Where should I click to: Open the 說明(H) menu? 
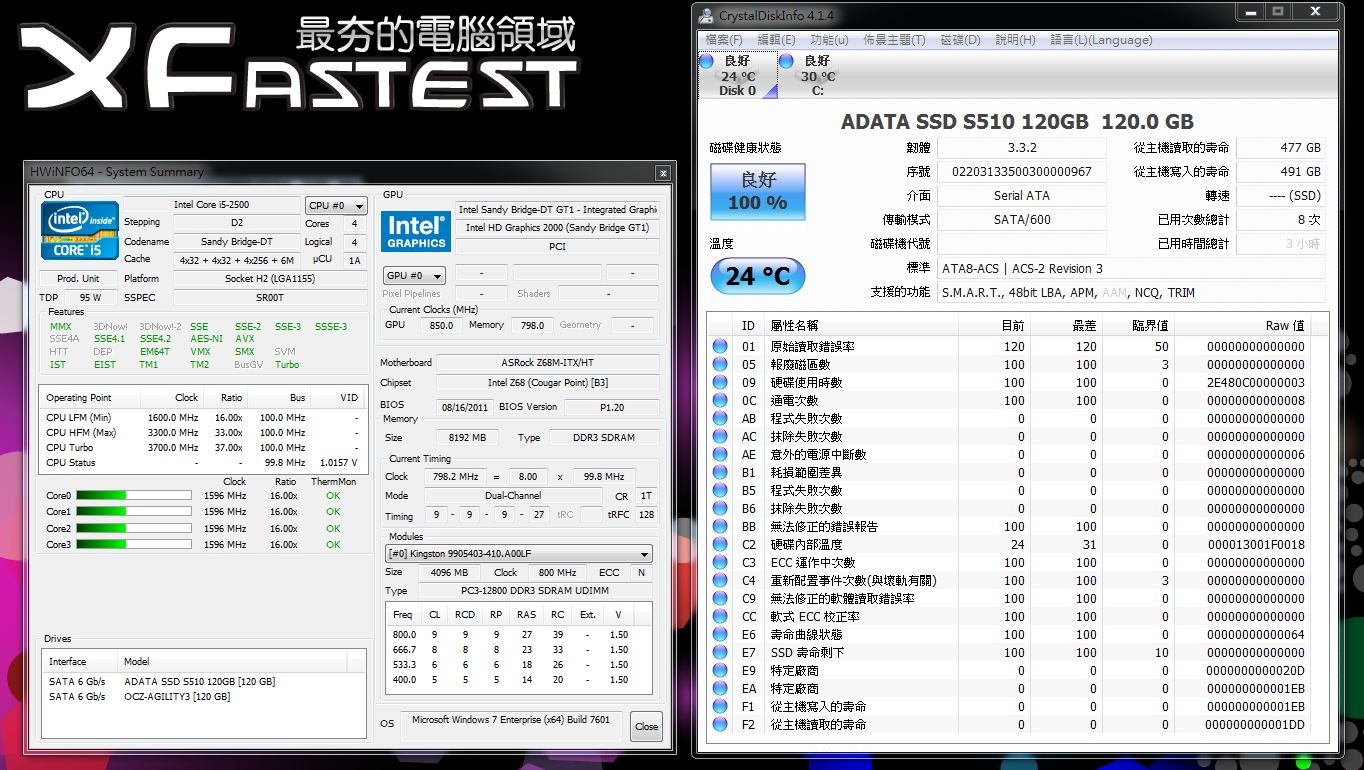(x=1015, y=40)
